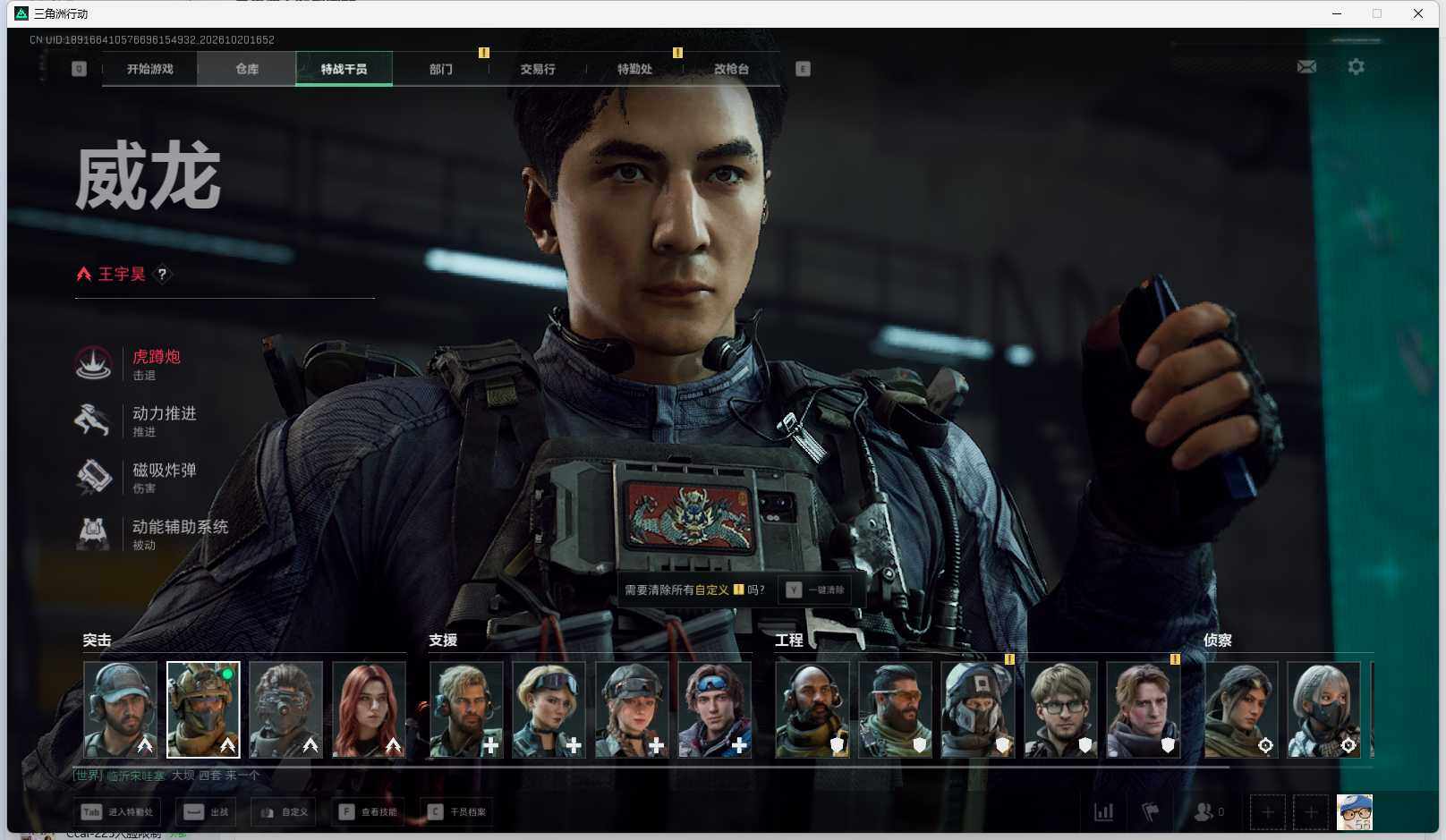Open the statistics bar chart icon
Image resolution: width=1446 pixels, height=840 pixels.
click(1104, 812)
